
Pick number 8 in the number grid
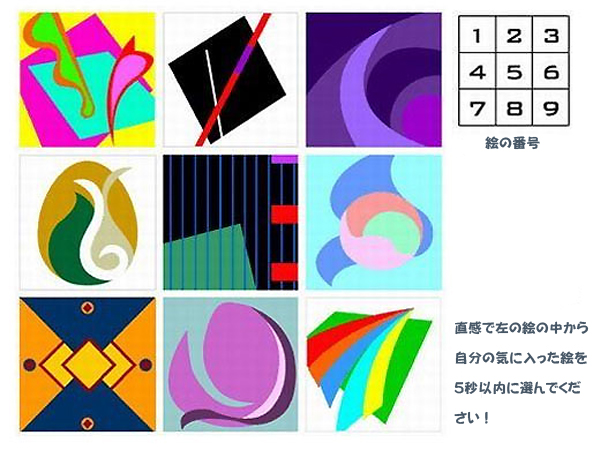(514, 108)
